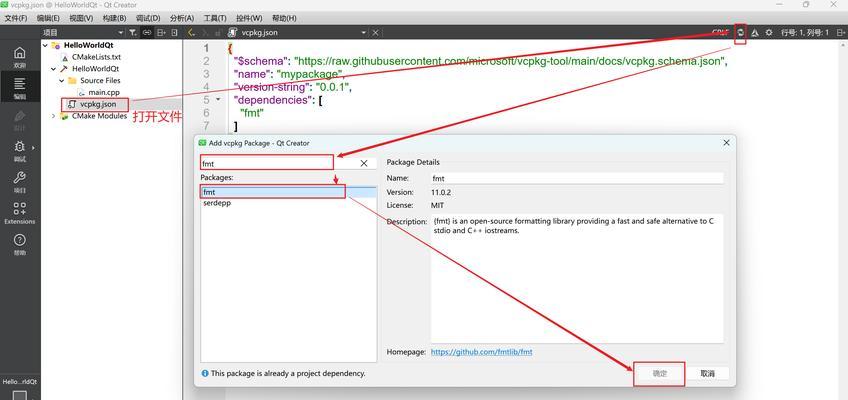Select fmt in the Packages list
The height and width of the screenshot is (400, 848).
(x=289, y=192)
